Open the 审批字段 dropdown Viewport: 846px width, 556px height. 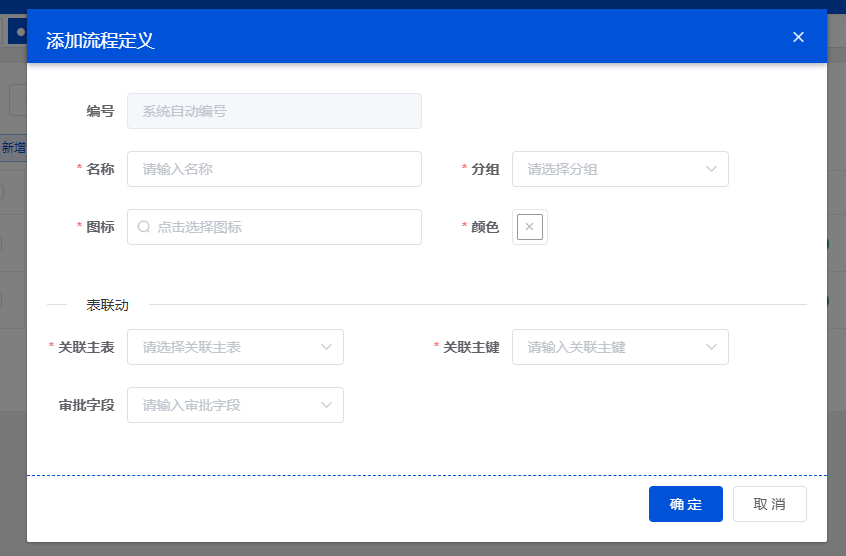235,405
